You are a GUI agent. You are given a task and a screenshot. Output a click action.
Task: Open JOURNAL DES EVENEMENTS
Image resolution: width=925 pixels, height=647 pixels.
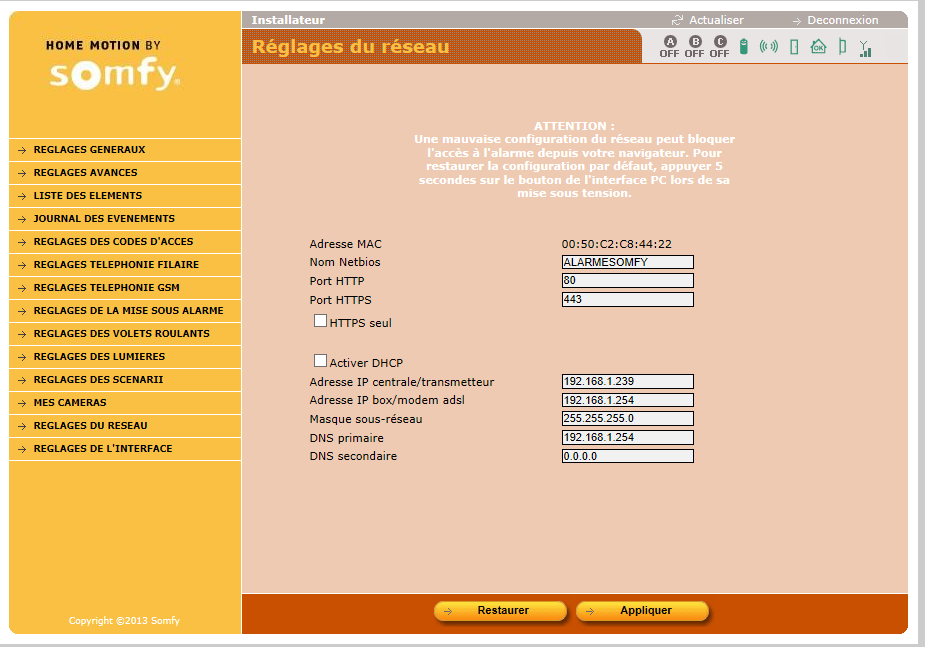click(125, 219)
